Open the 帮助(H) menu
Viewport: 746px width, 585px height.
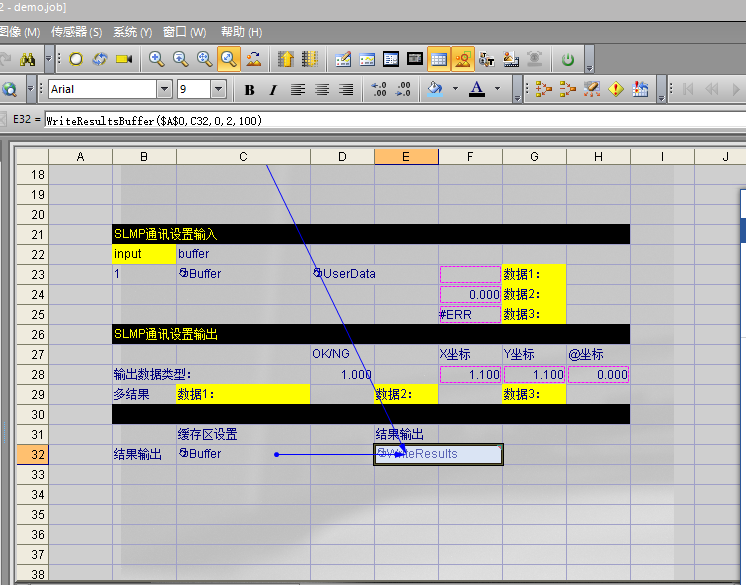pyautogui.click(x=242, y=32)
